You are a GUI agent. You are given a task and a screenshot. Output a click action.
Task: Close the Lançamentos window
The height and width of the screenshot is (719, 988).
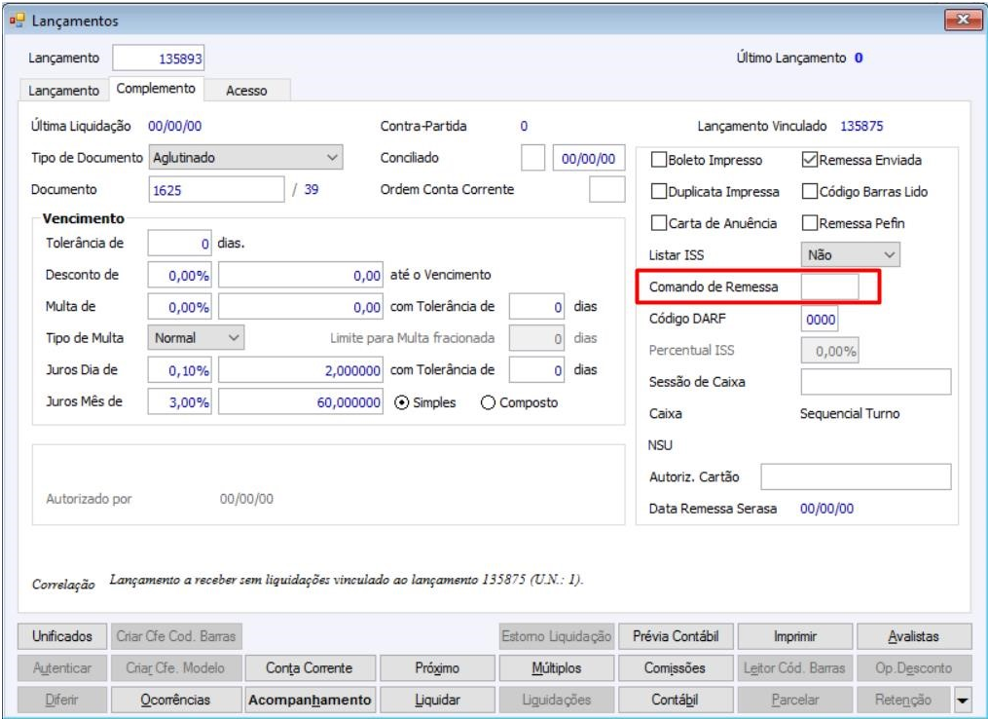click(x=963, y=20)
